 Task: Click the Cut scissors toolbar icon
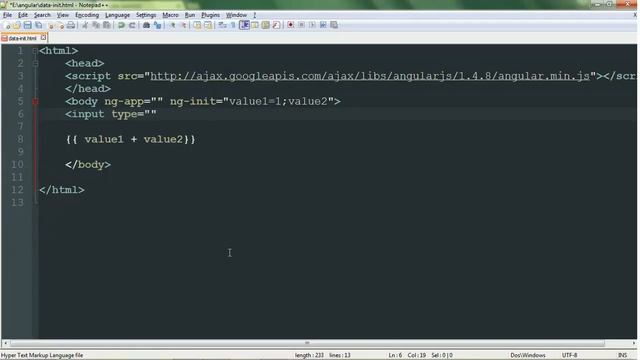click(85, 25)
